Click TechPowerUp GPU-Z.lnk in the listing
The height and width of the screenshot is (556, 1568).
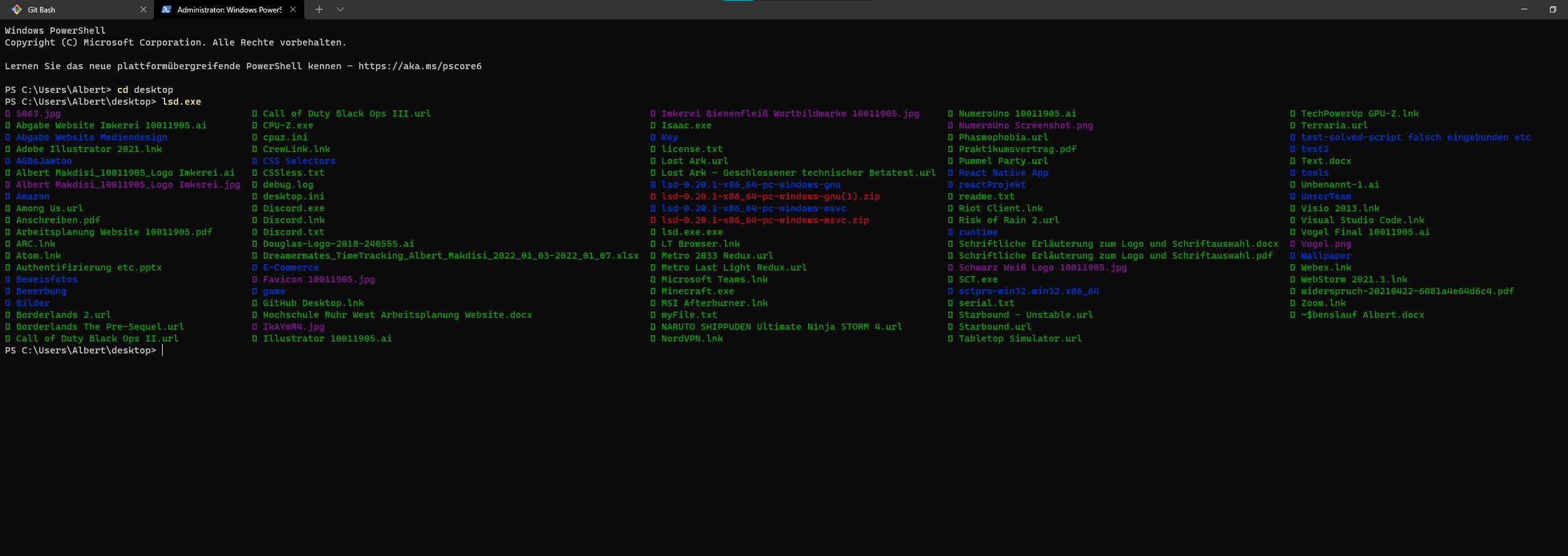(1360, 113)
